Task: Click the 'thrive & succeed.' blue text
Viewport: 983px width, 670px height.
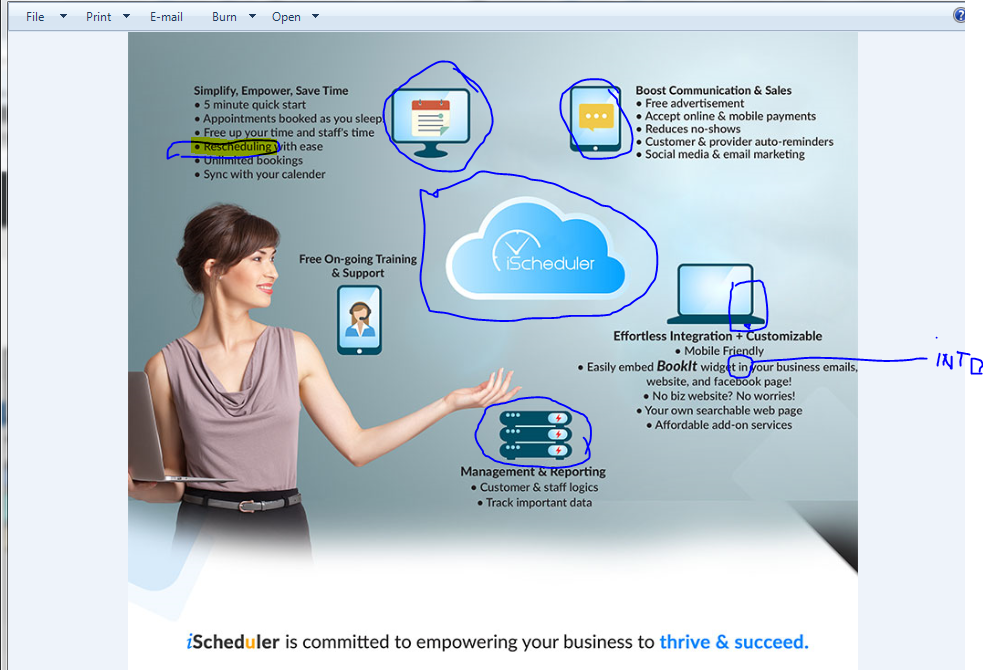Action: (734, 642)
